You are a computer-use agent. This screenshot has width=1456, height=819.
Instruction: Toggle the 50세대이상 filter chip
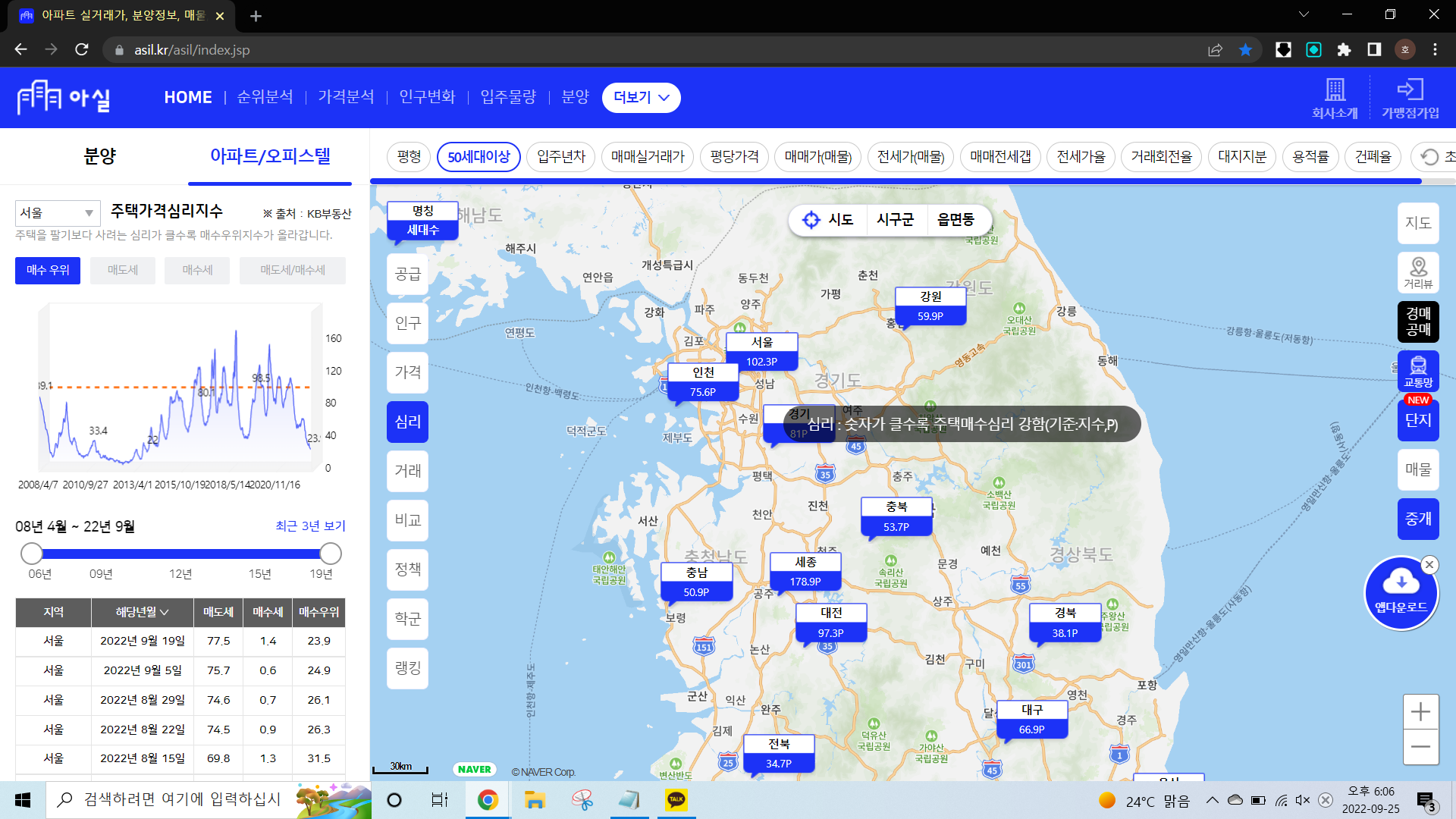479,157
